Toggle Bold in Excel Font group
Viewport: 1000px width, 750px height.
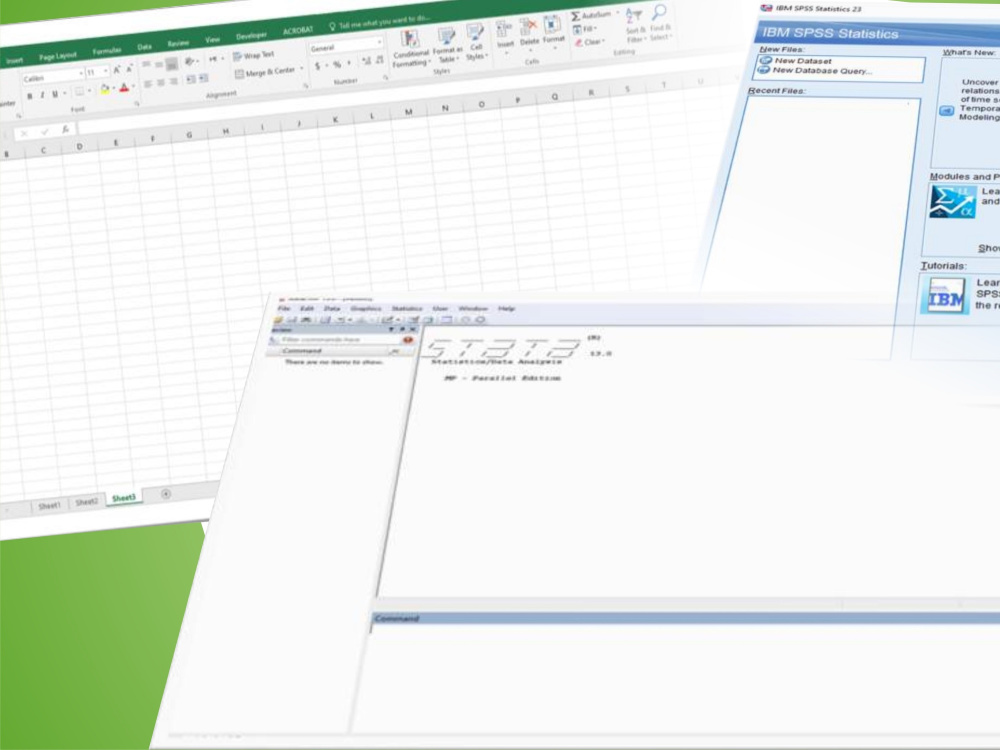29,96
